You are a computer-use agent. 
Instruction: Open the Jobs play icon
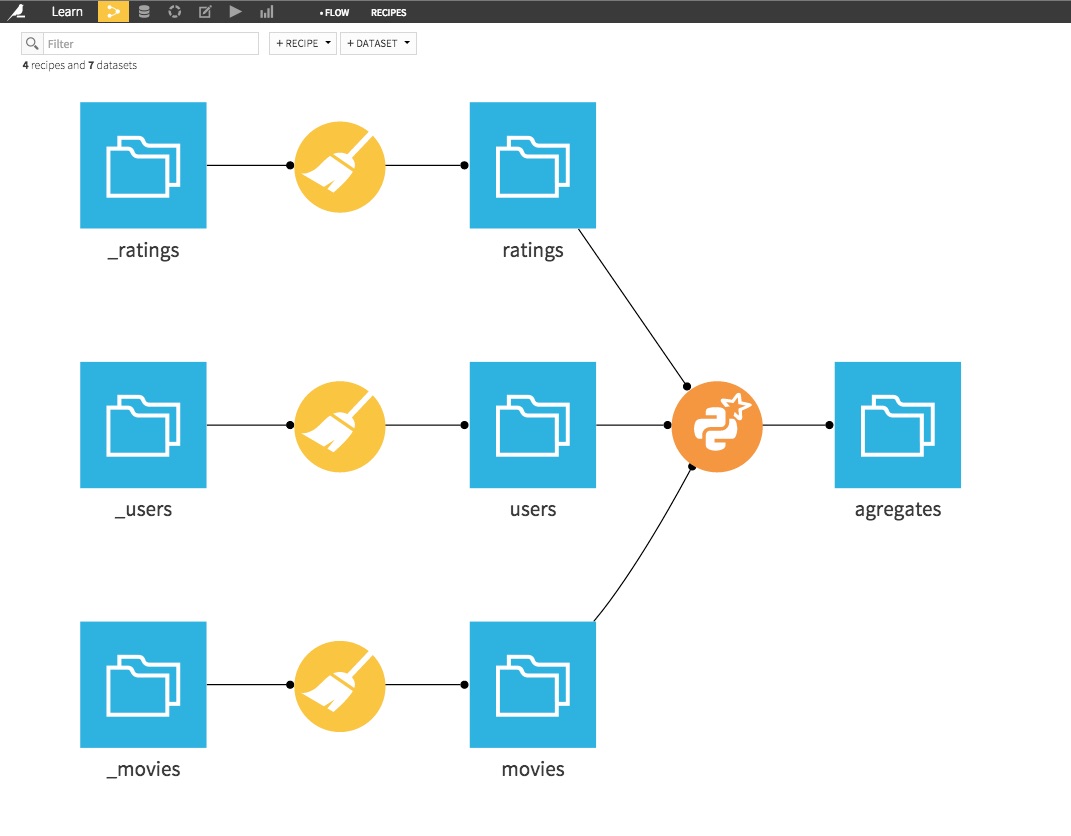235,12
